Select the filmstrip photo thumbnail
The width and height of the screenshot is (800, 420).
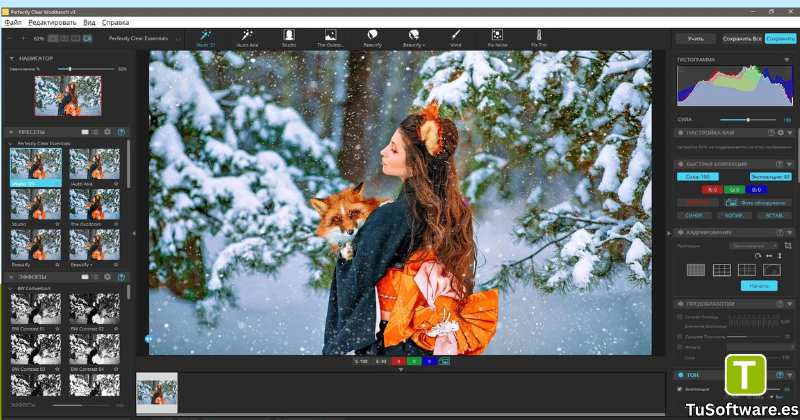point(157,392)
